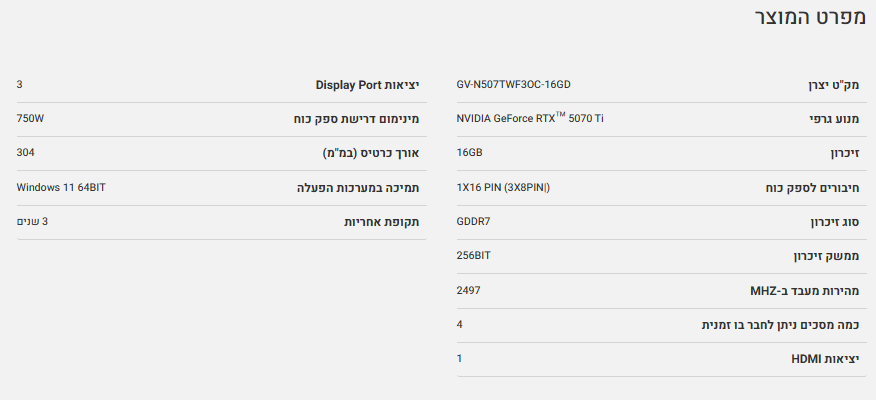Screen dimensions: 876x400
Task: Click the יציאות Display Port label
Action: [367, 85]
